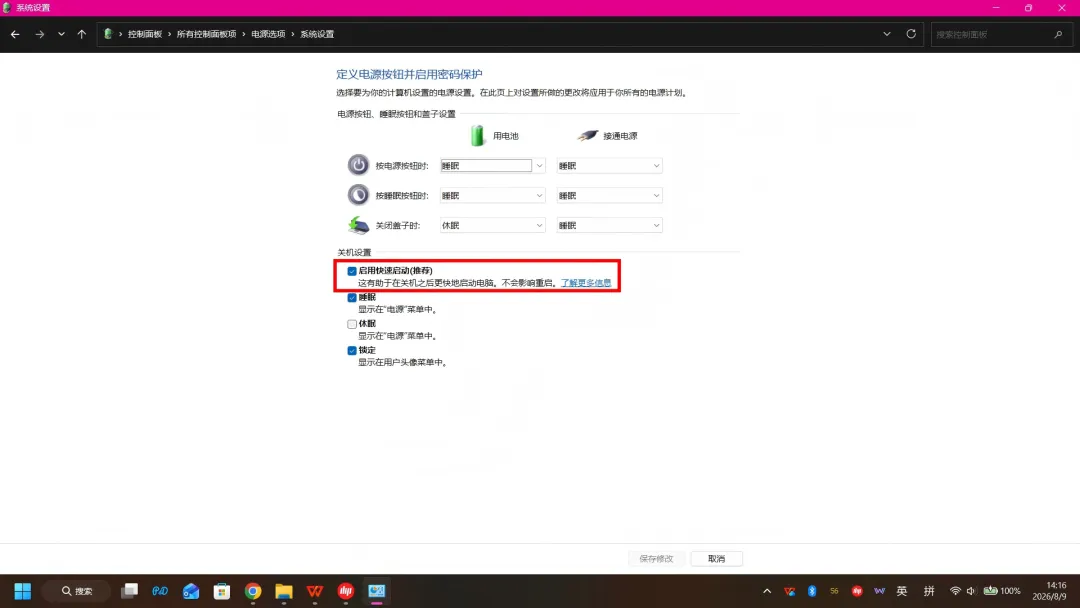This screenshot has width=1080, height=608.
Task: Toggle the 睡眠 checkbox under 关机设置
Action: [x=352, y=297]
